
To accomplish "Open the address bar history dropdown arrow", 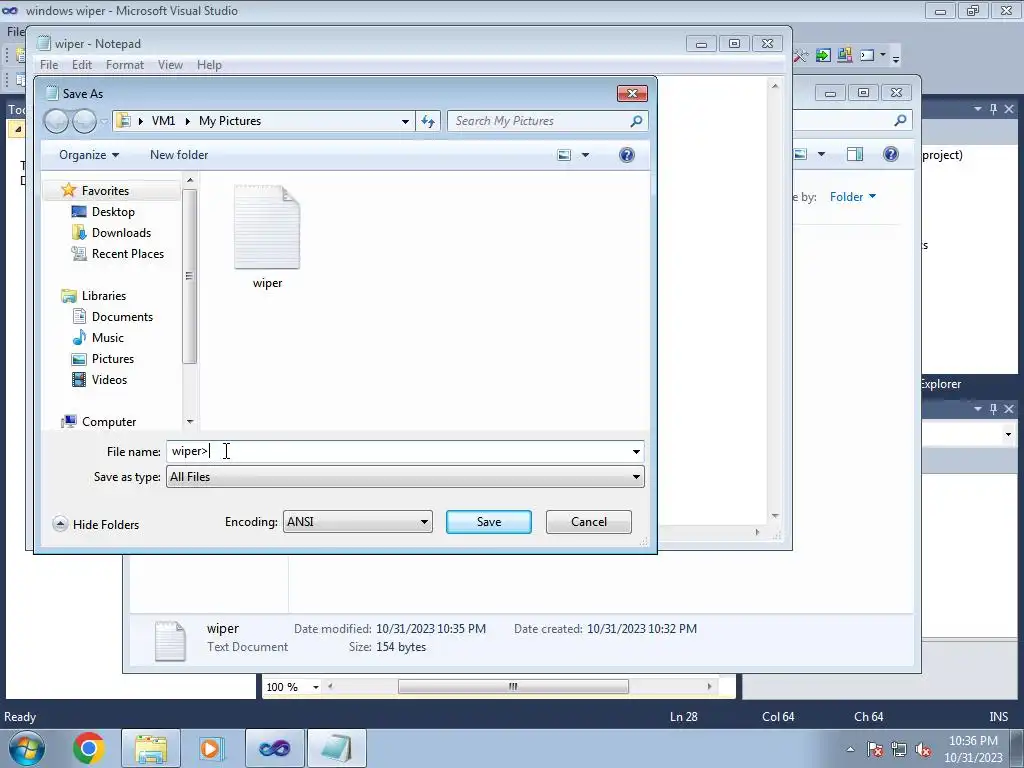I will pyautogui.click(x=405, y=121).
